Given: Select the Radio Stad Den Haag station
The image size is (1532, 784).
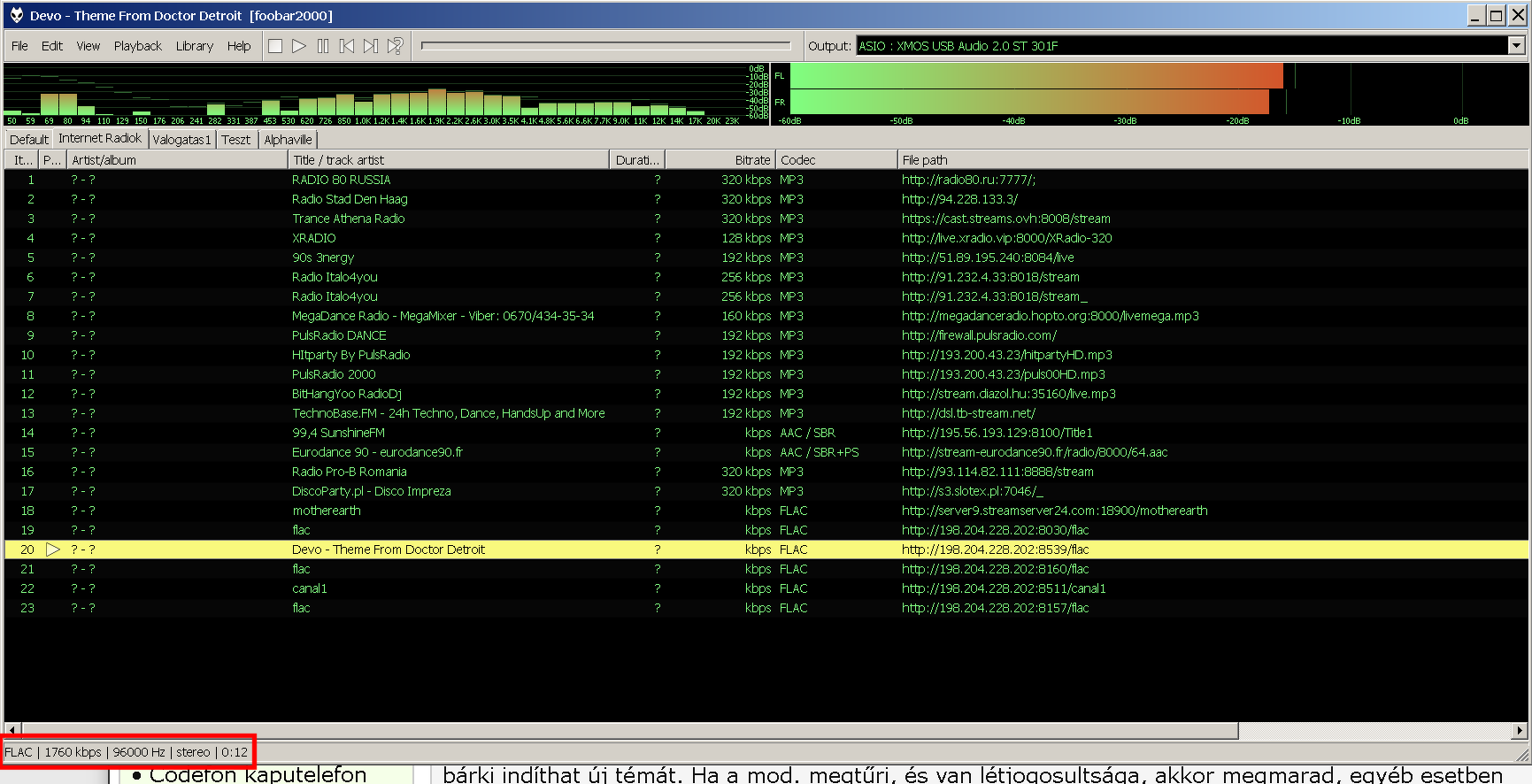Looking at the screenshot, I should click(x=766, y=199).
